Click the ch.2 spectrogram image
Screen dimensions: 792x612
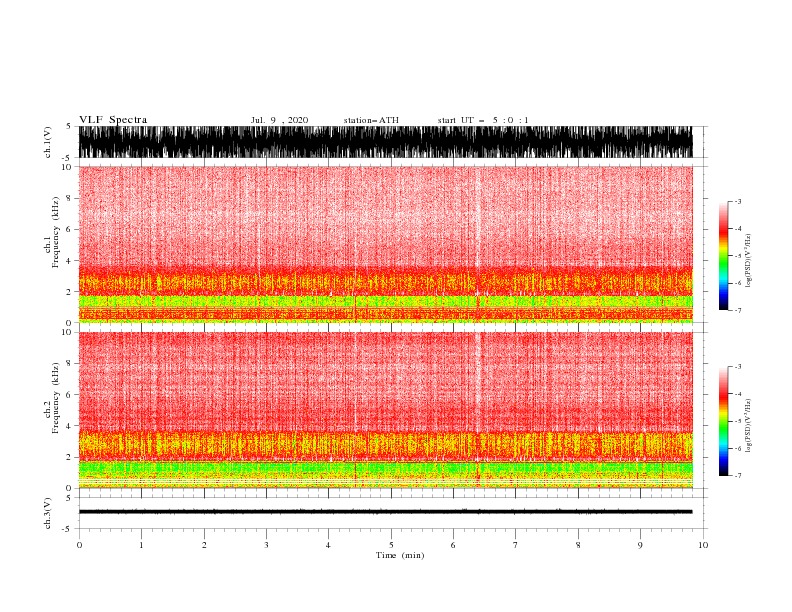tap(385, 410)
